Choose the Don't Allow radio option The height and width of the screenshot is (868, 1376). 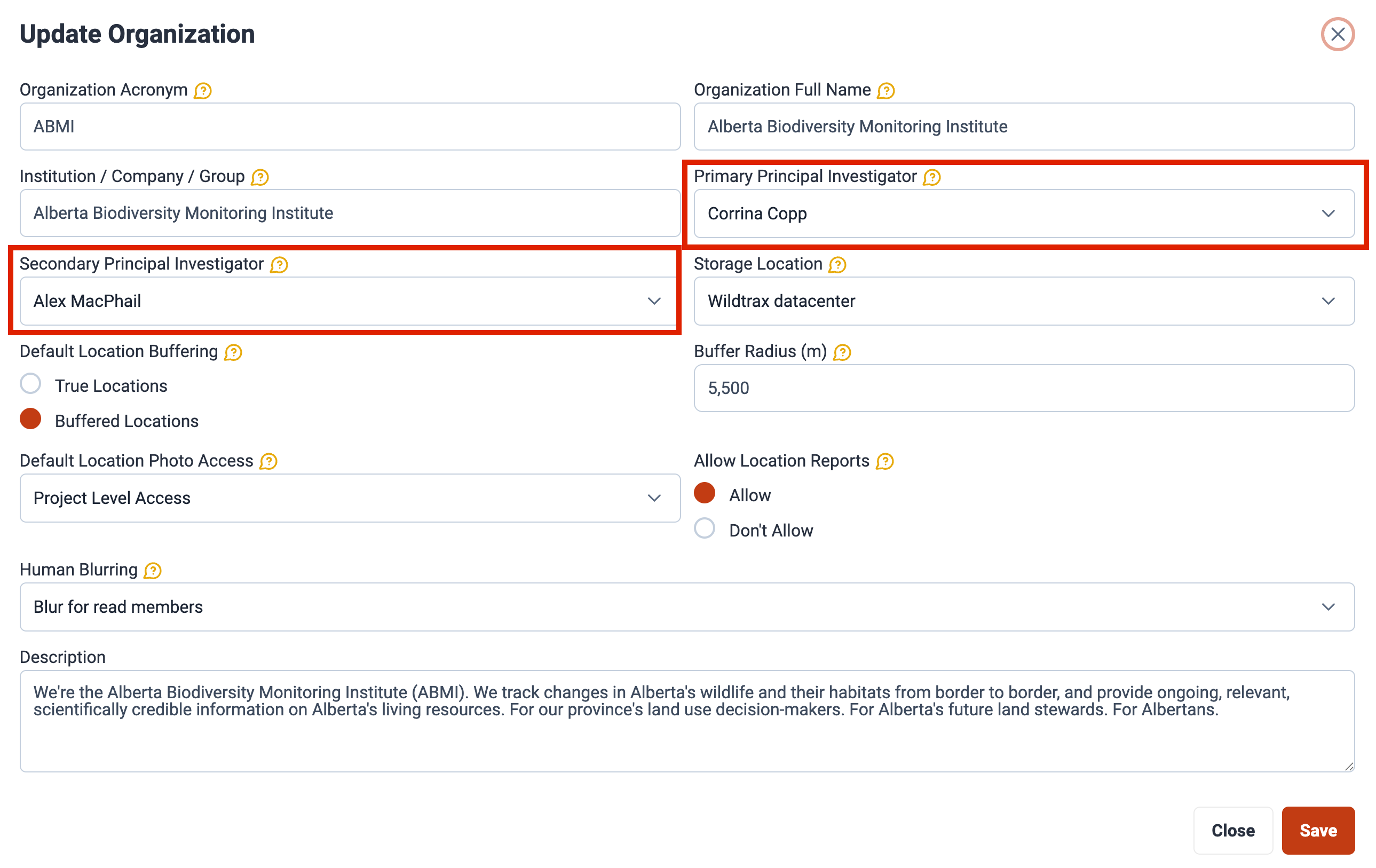pos(704,528)
